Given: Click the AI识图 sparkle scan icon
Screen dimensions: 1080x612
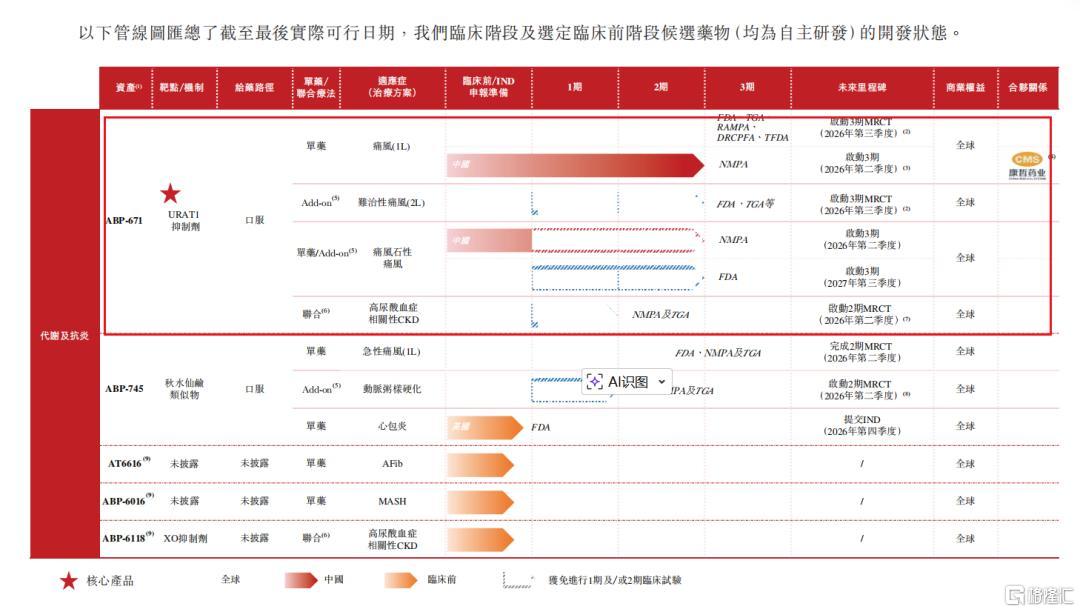Looking at the screenshot, I should pyautogui.click(x=594, y=381).
